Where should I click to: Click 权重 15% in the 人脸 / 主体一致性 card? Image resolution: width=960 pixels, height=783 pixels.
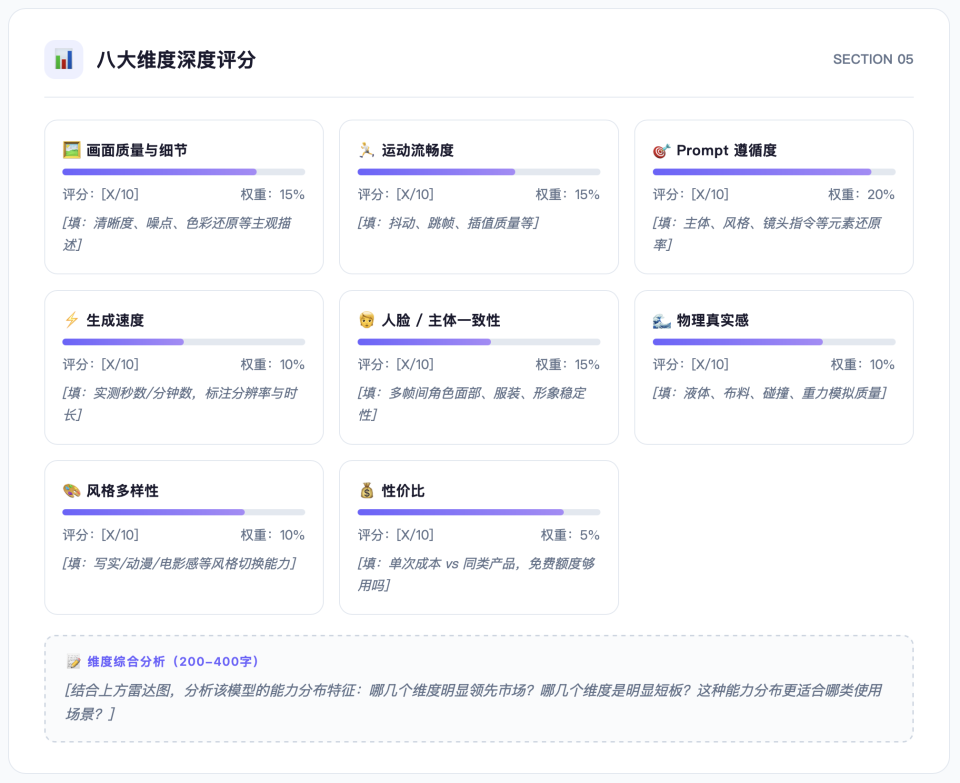pyautogui.click(x=568, y=365)
